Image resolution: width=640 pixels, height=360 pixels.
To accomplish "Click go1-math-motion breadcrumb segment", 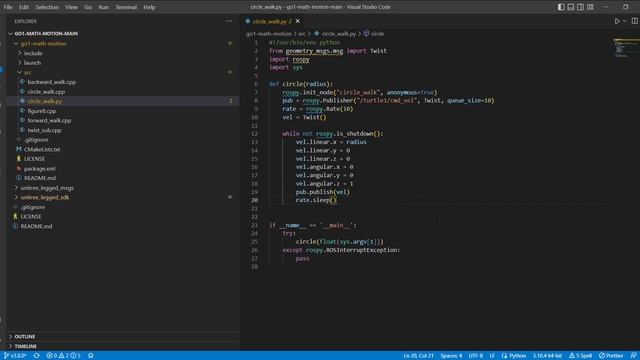I will coord(269,34).
